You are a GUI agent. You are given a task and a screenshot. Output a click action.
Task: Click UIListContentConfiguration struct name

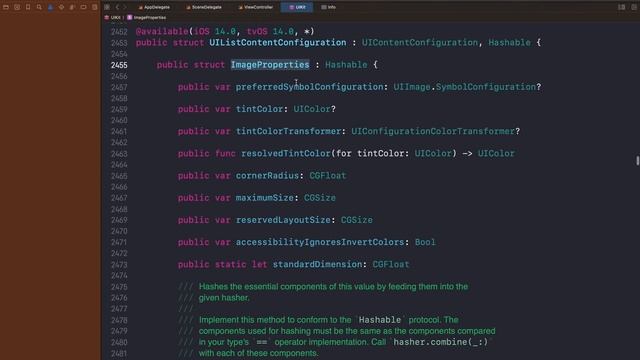coord(278,42)
